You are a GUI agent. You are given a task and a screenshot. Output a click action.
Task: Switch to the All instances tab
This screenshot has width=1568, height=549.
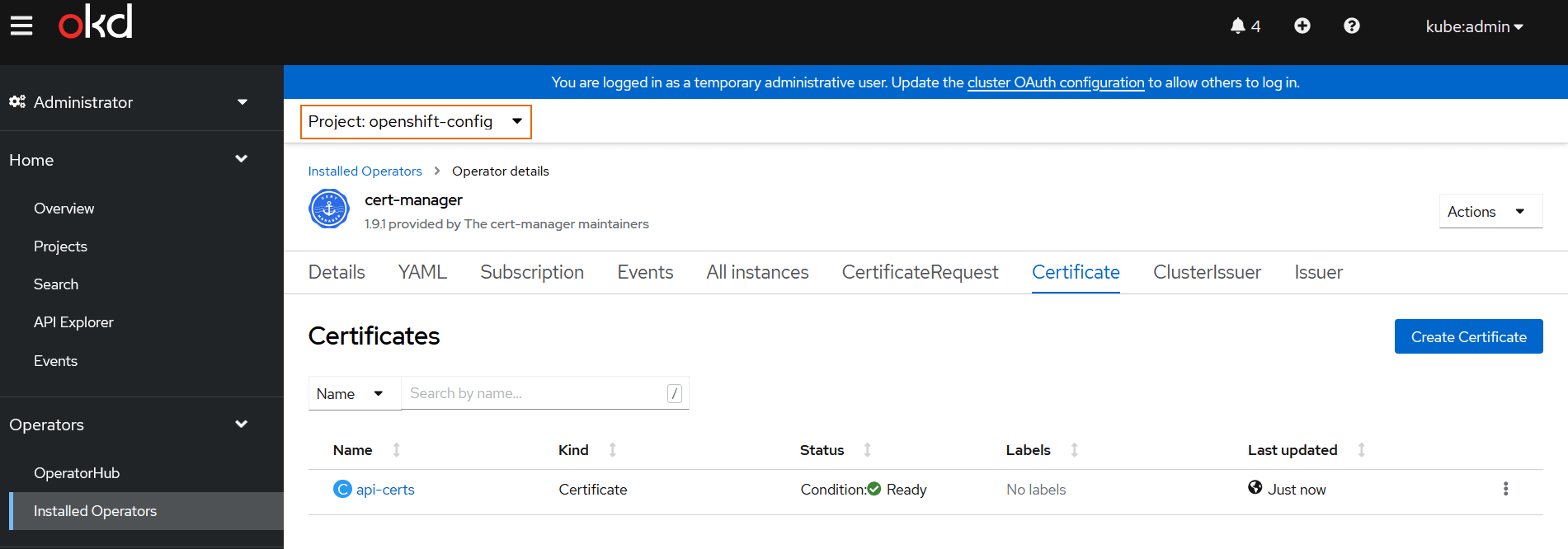pos(757,272)
